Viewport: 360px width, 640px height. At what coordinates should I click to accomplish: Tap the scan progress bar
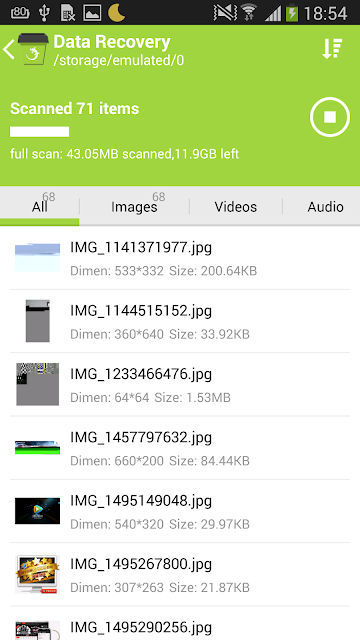coord(40,132)
